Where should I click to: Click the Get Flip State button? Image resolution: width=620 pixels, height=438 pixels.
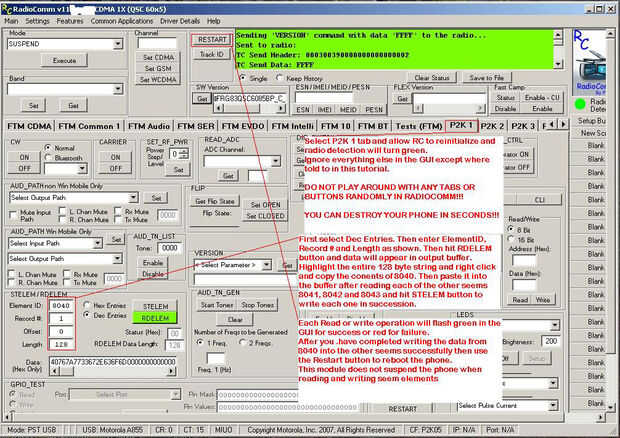point(215,201)
